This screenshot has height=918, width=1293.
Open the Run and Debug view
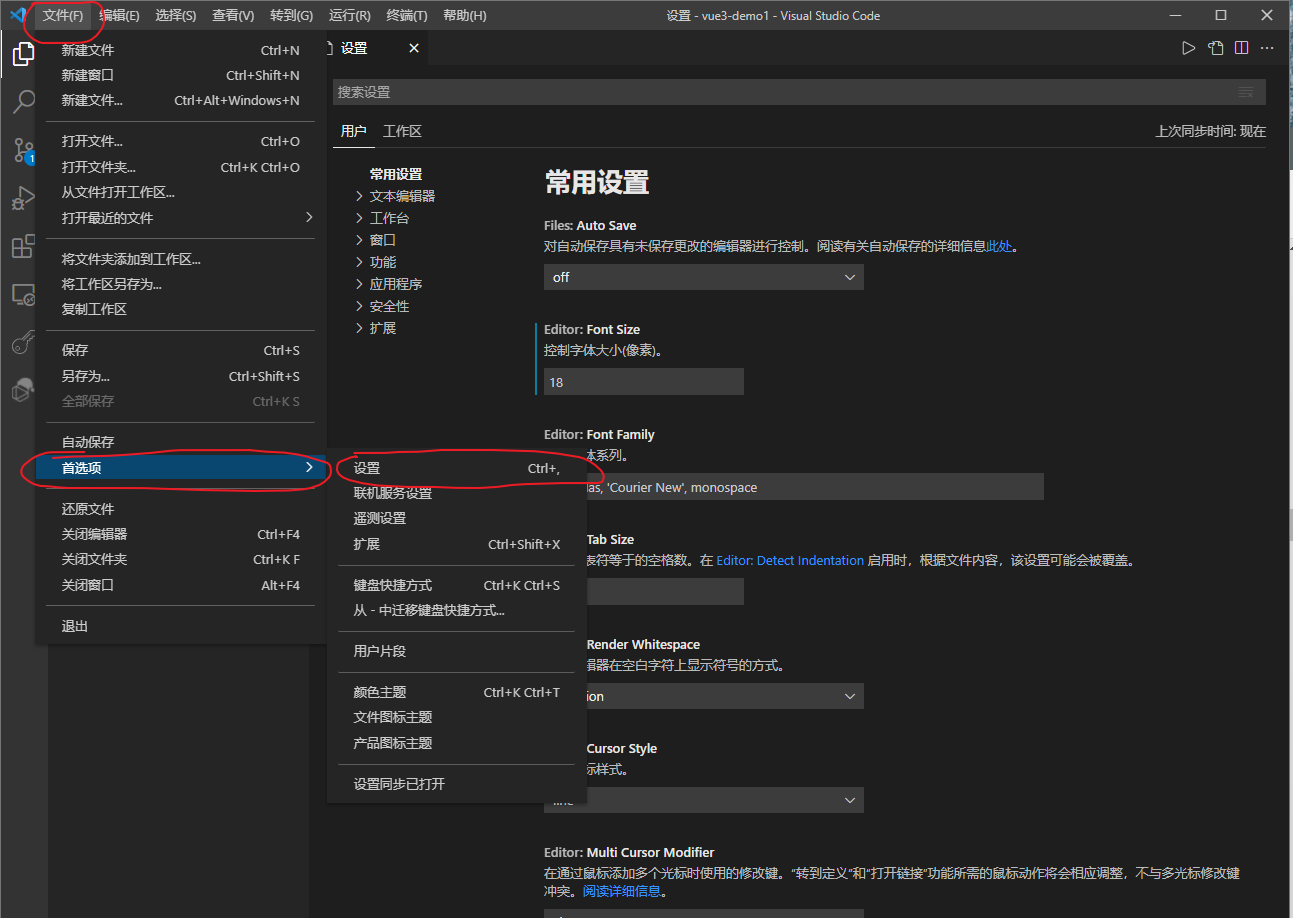(23, 198)
